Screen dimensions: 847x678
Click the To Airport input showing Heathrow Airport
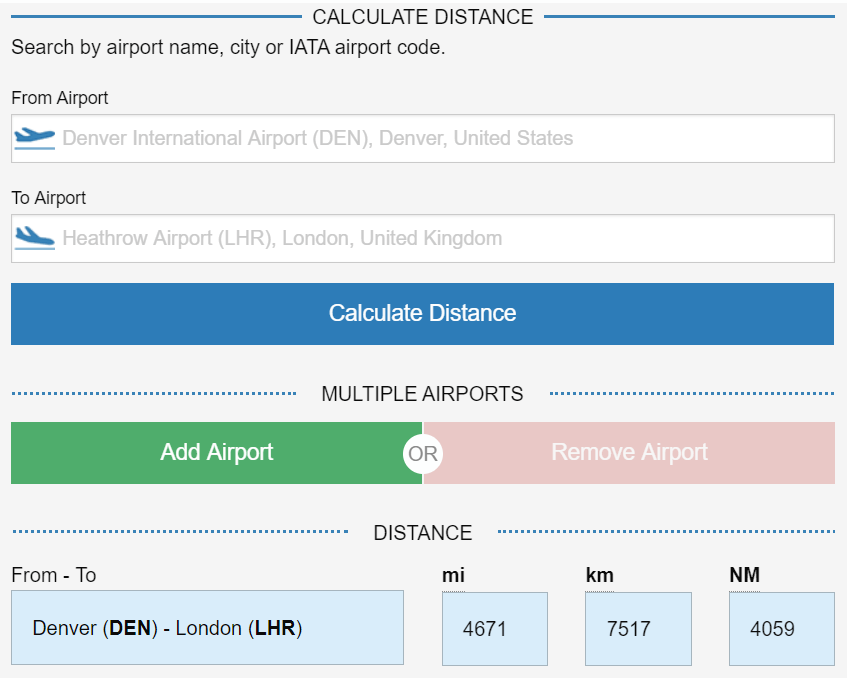422,238
